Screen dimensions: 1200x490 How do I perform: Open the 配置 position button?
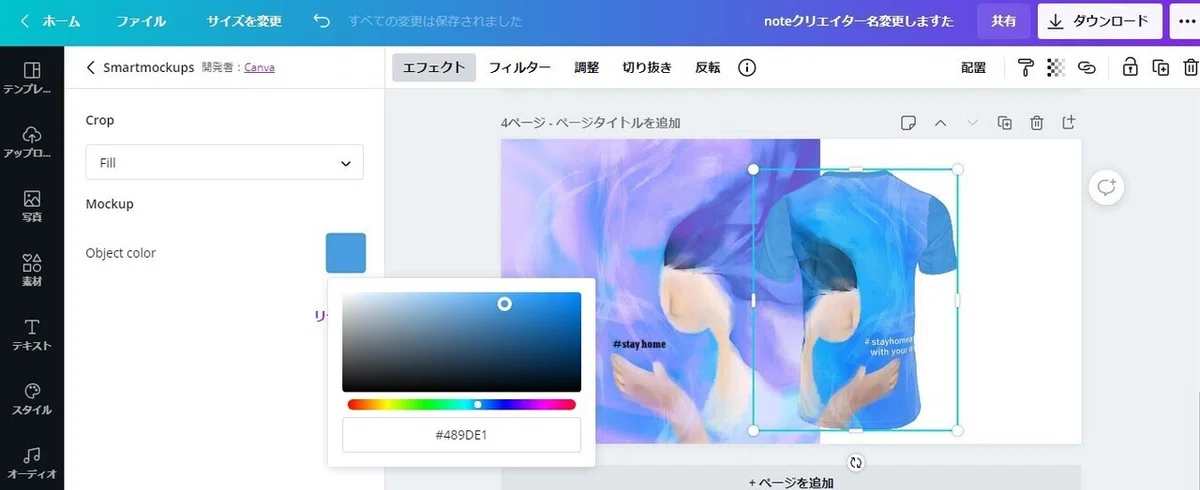click(973, 68)
